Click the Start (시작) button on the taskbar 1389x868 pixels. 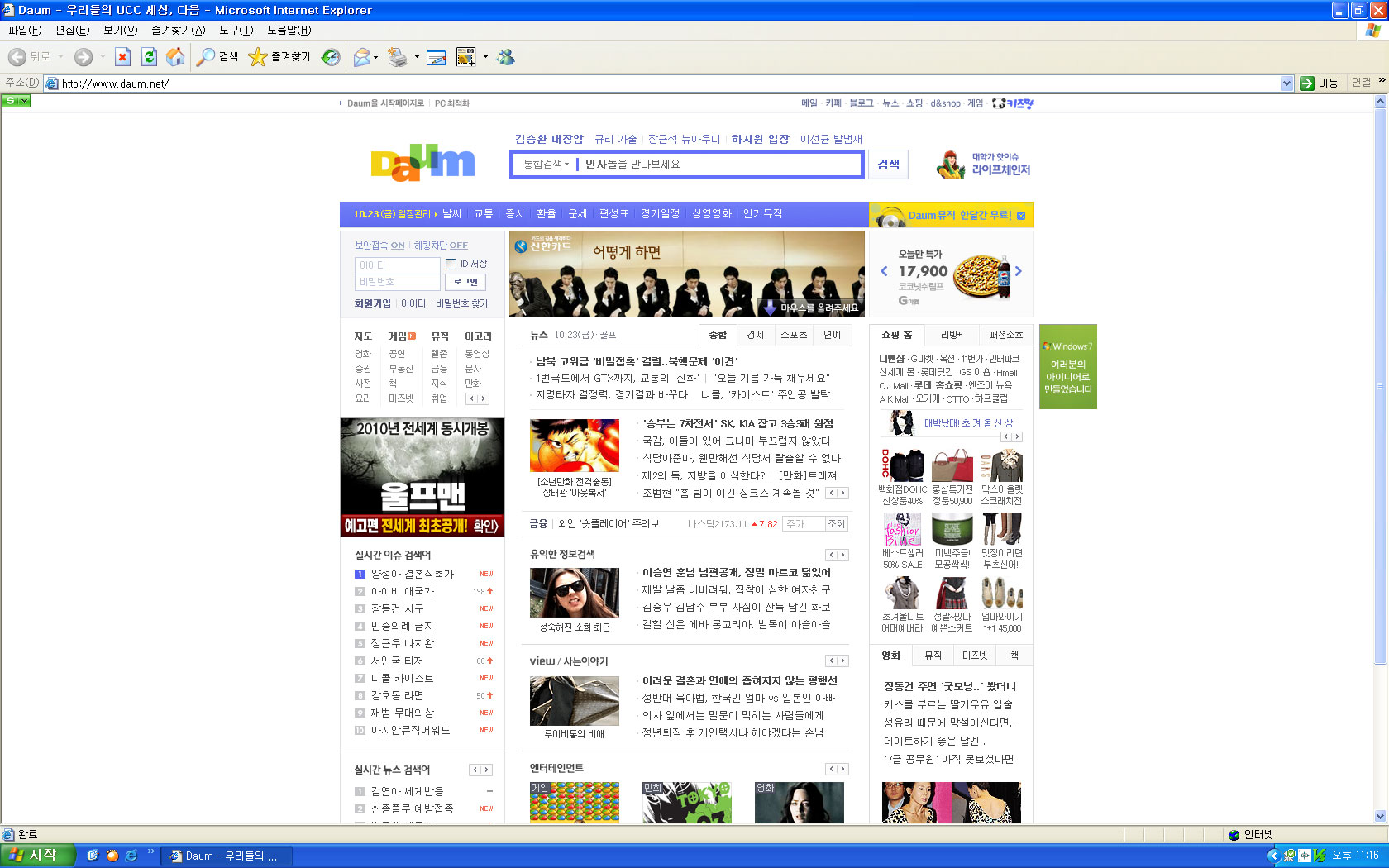(x=38, y=856)
